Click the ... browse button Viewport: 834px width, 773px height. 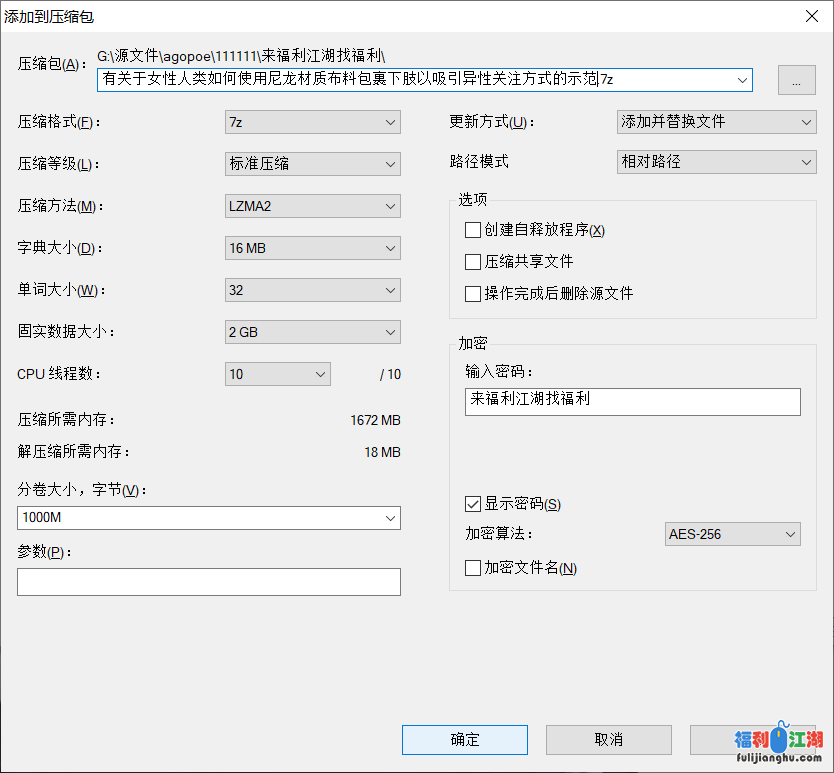tap(797, 79)
